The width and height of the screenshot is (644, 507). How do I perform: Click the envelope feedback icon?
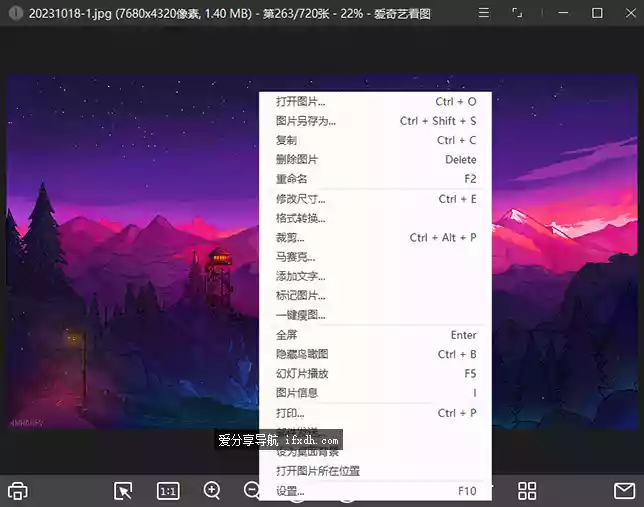tap(624, 491)
